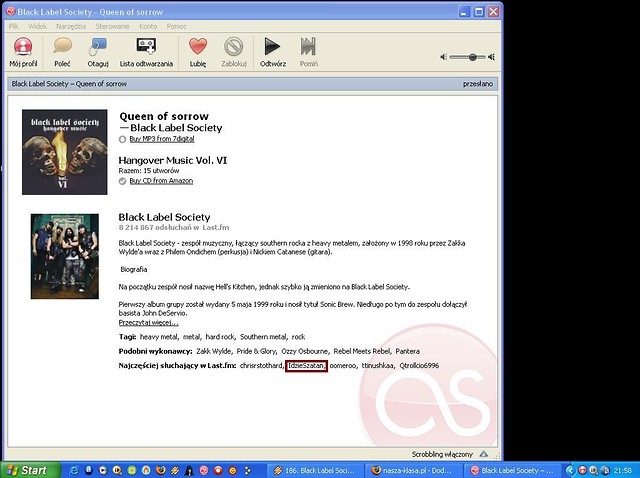Image resolution: width=640 pixels, height=478 pixels.
Task: Click the Hangover Music Vol. VI album title
Action: 173,160
